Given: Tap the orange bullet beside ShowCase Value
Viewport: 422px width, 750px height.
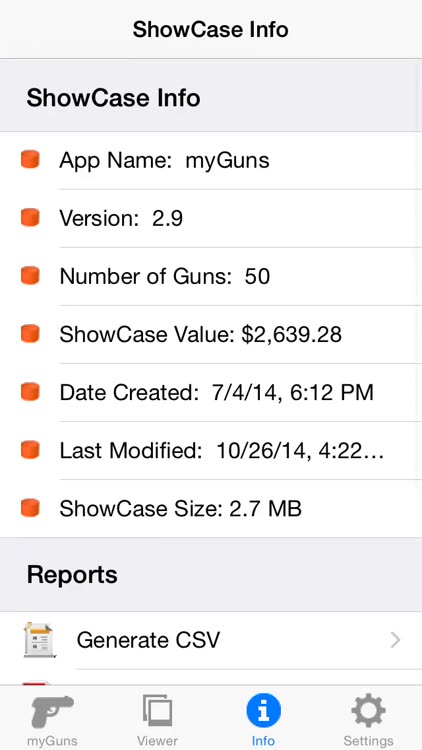Looking at the screenshot, I should pyautogui.click(x=30, y=334).
